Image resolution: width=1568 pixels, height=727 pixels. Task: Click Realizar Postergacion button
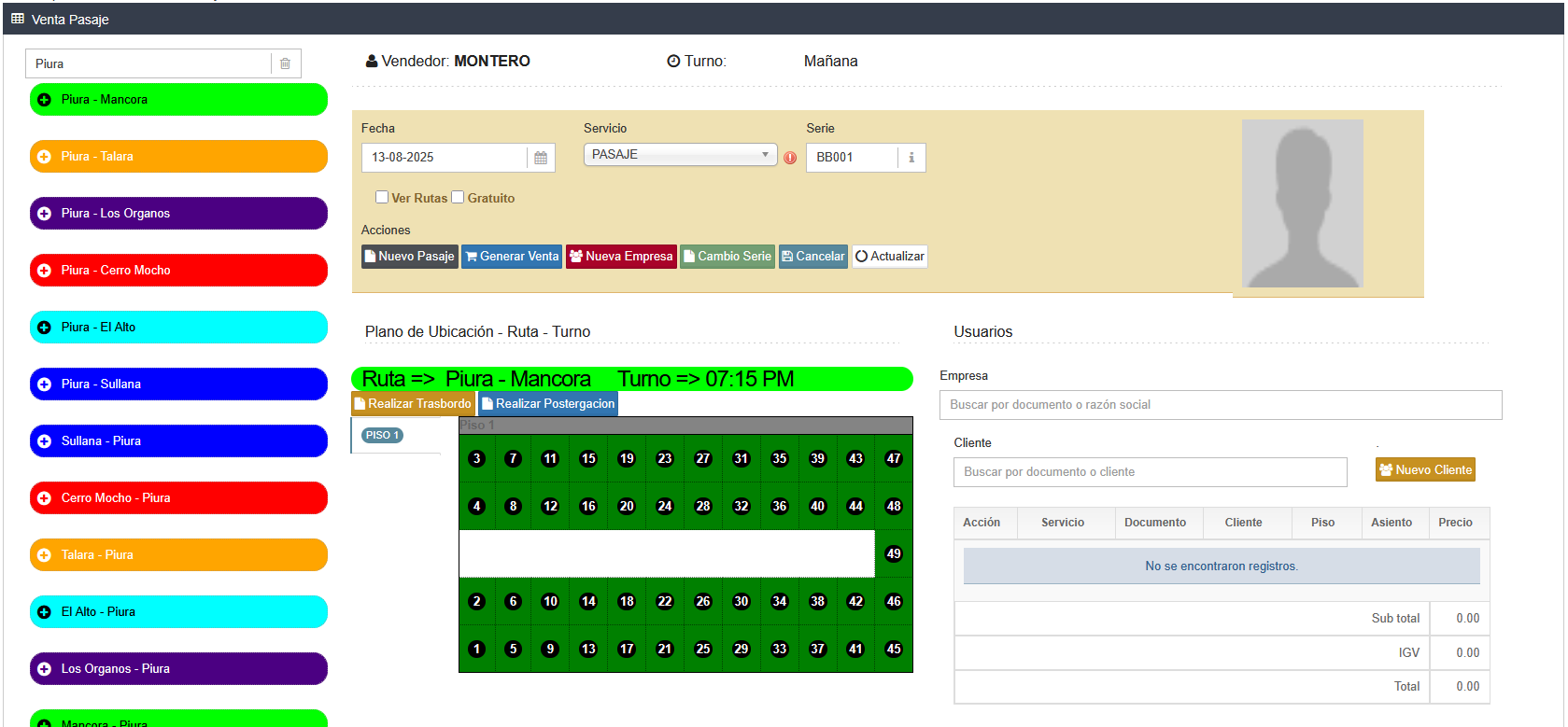(548, 404)
